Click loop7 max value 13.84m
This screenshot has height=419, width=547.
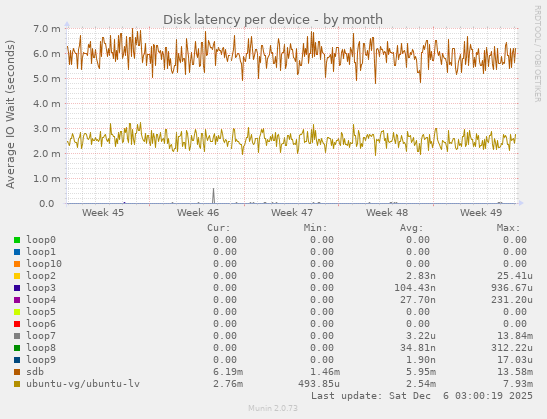(x=515, y=336)
